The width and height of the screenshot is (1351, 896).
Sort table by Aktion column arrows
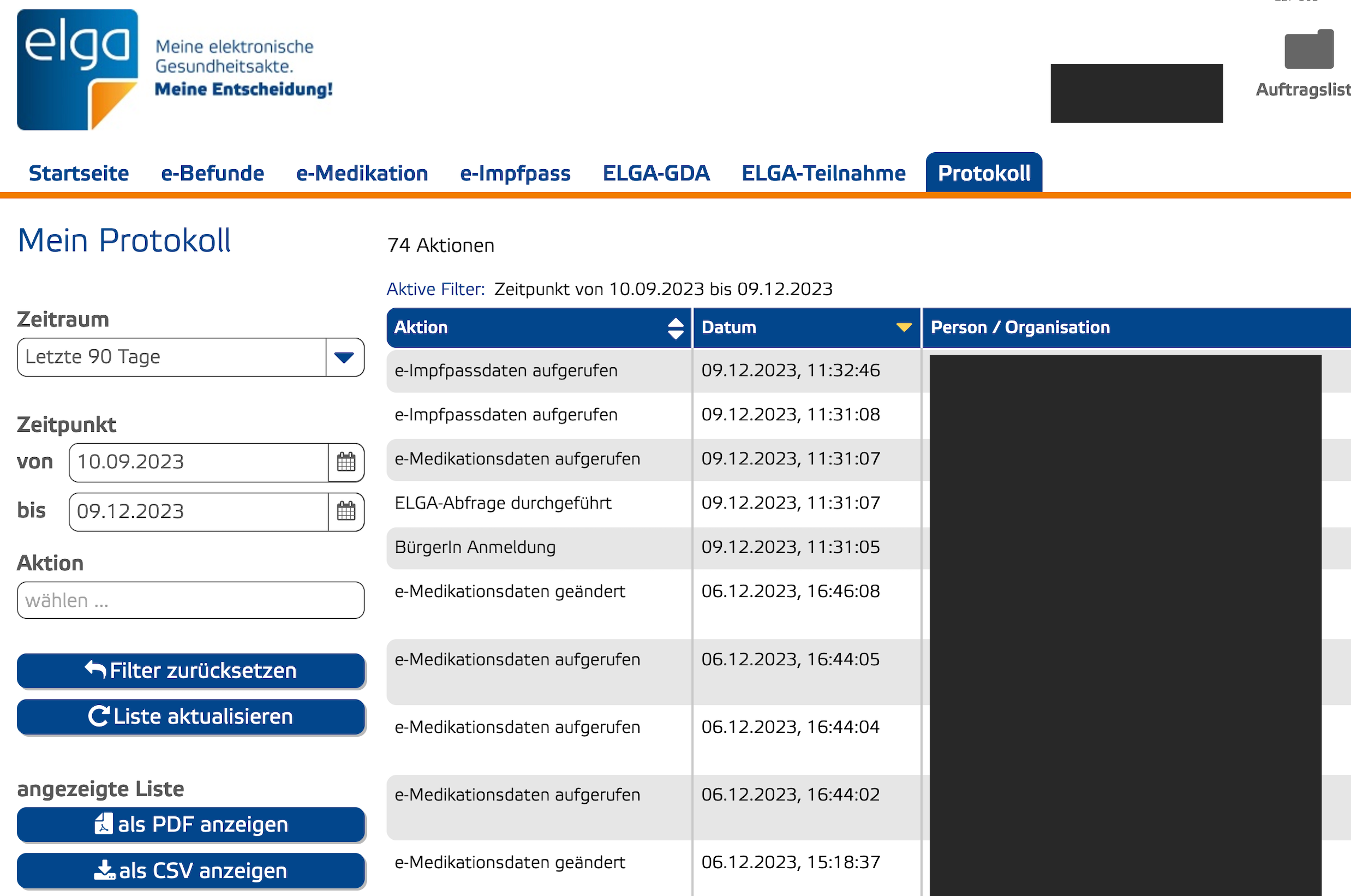click(675, 328)
